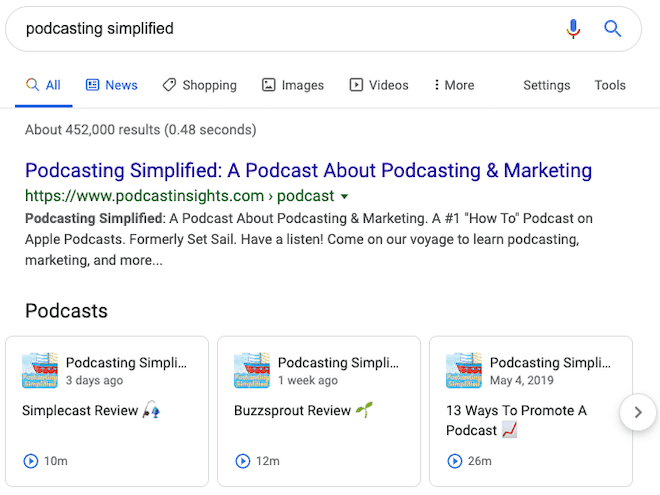Switch to the Images tab
This screenshot has height=495, width=660.
pos(293,85)
